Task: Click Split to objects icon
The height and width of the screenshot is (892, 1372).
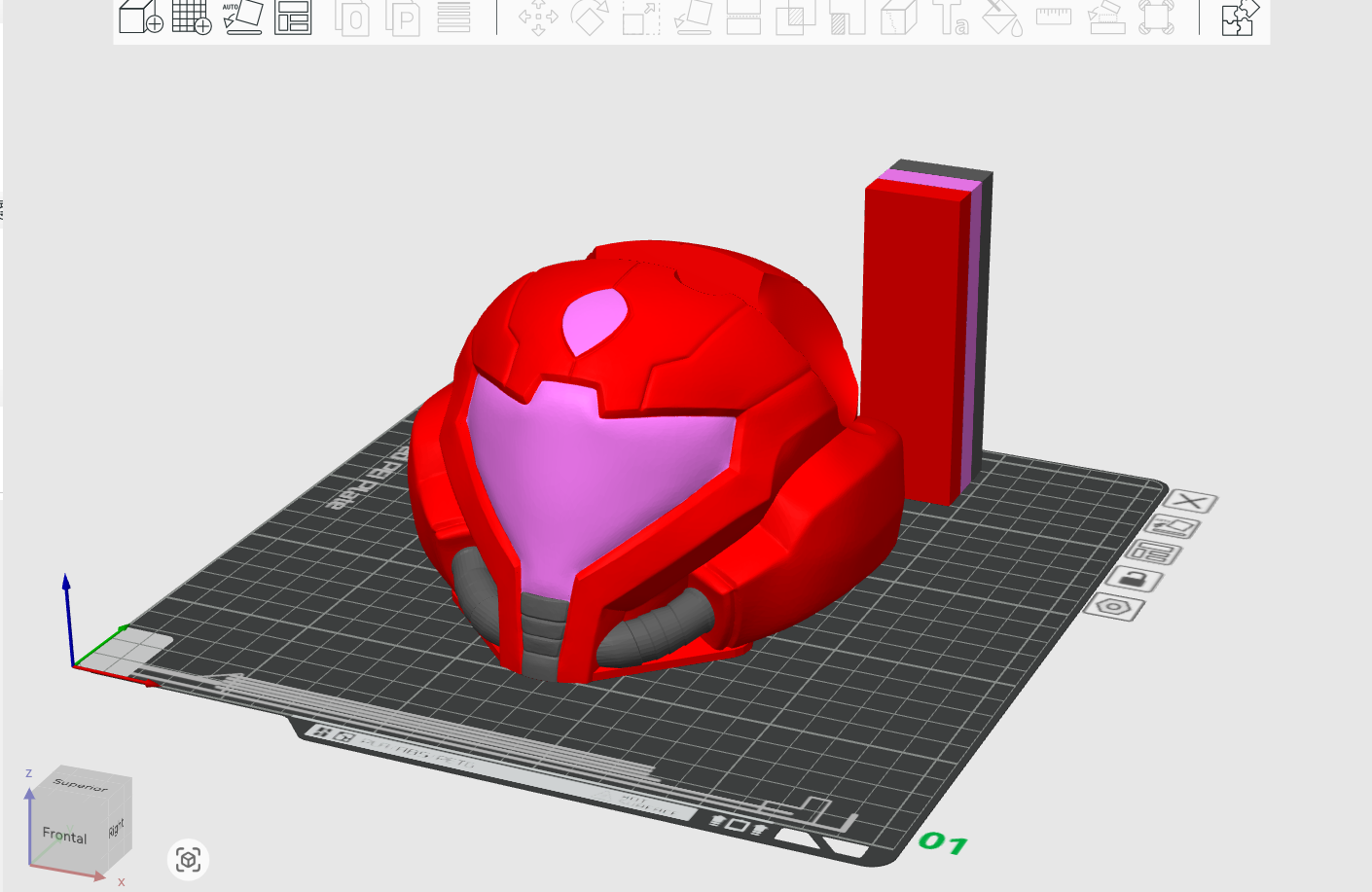Action: point(352,18)
